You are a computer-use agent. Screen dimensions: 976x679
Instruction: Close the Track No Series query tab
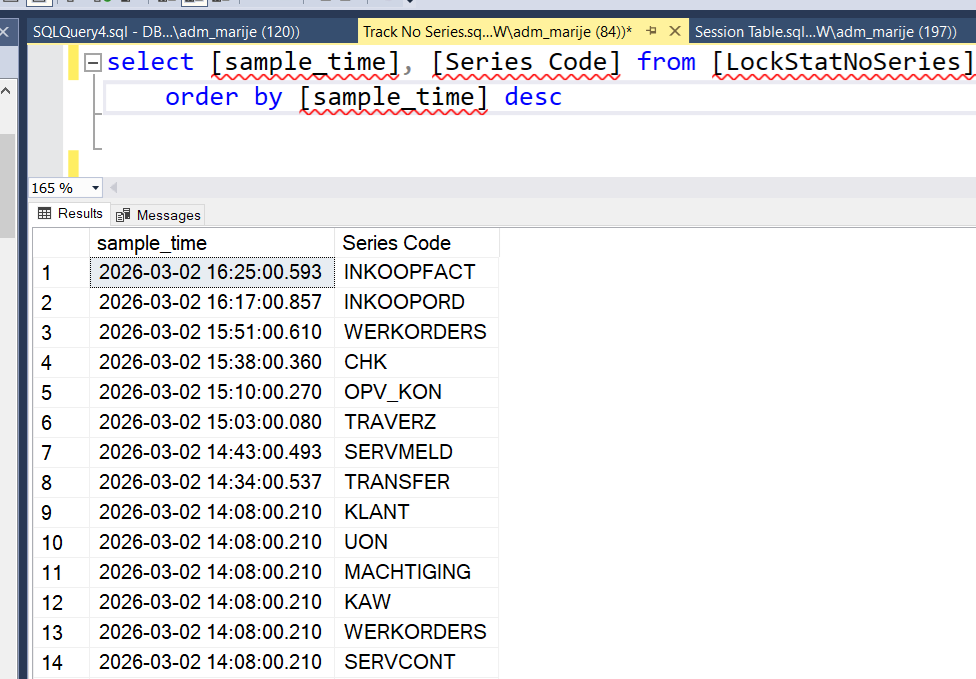tap(677, 32)
